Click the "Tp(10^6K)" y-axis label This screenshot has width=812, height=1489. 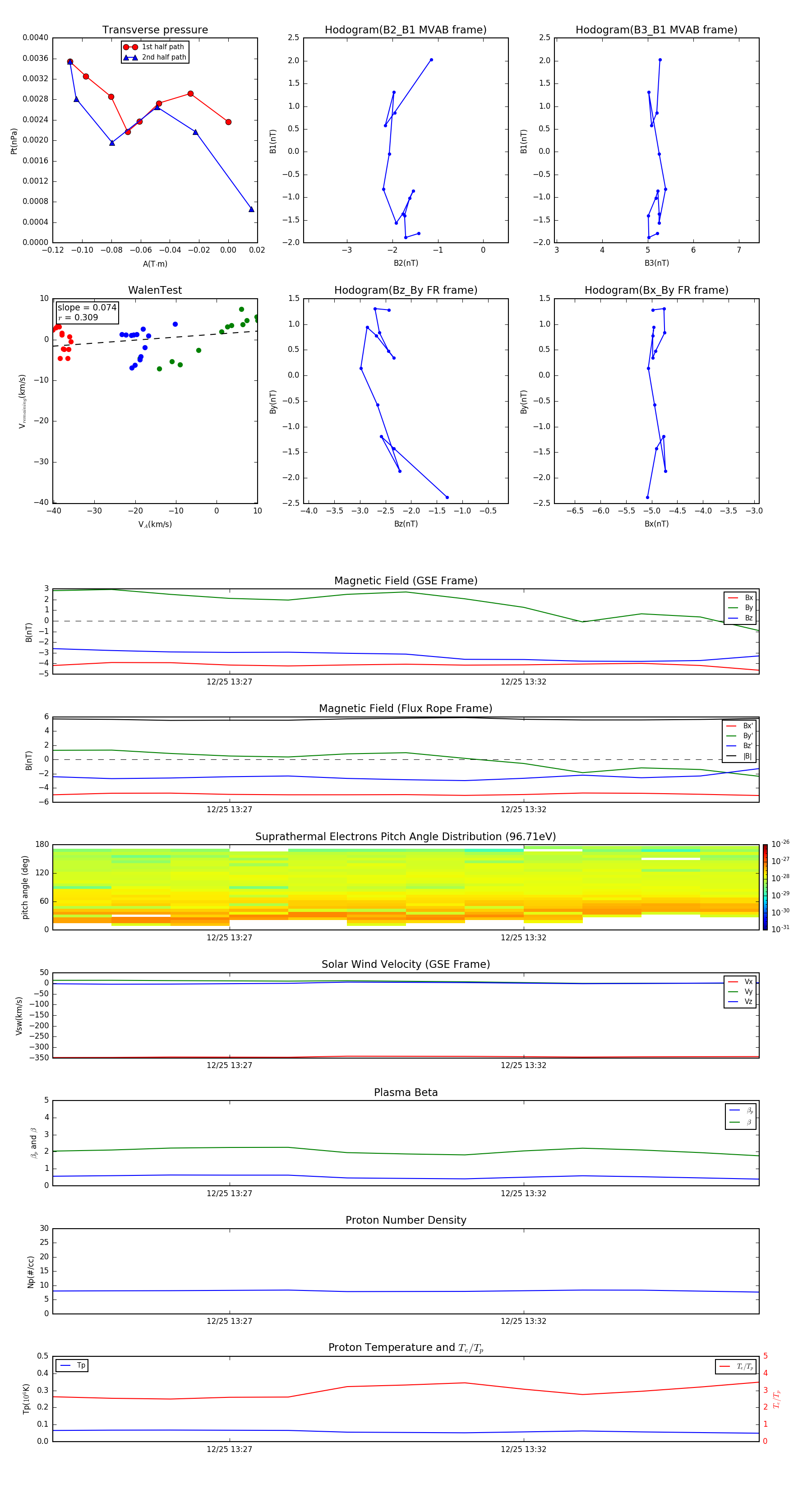pyautogui.click(x=26, y=1399)
